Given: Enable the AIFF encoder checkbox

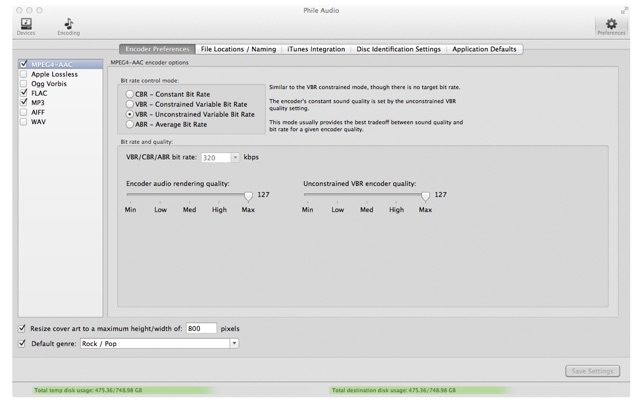Looking at the screenshot, I should click(24, 112).
